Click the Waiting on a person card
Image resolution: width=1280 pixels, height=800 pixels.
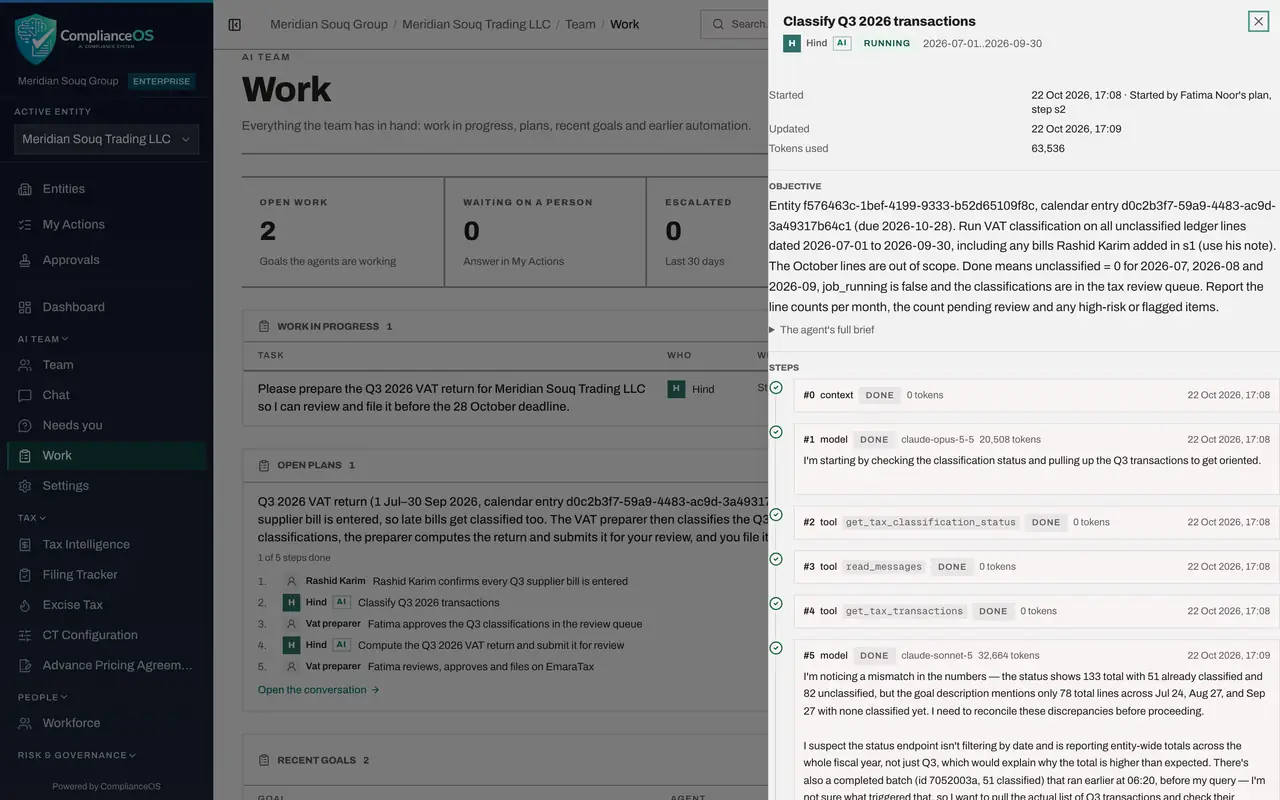point(545,233)
